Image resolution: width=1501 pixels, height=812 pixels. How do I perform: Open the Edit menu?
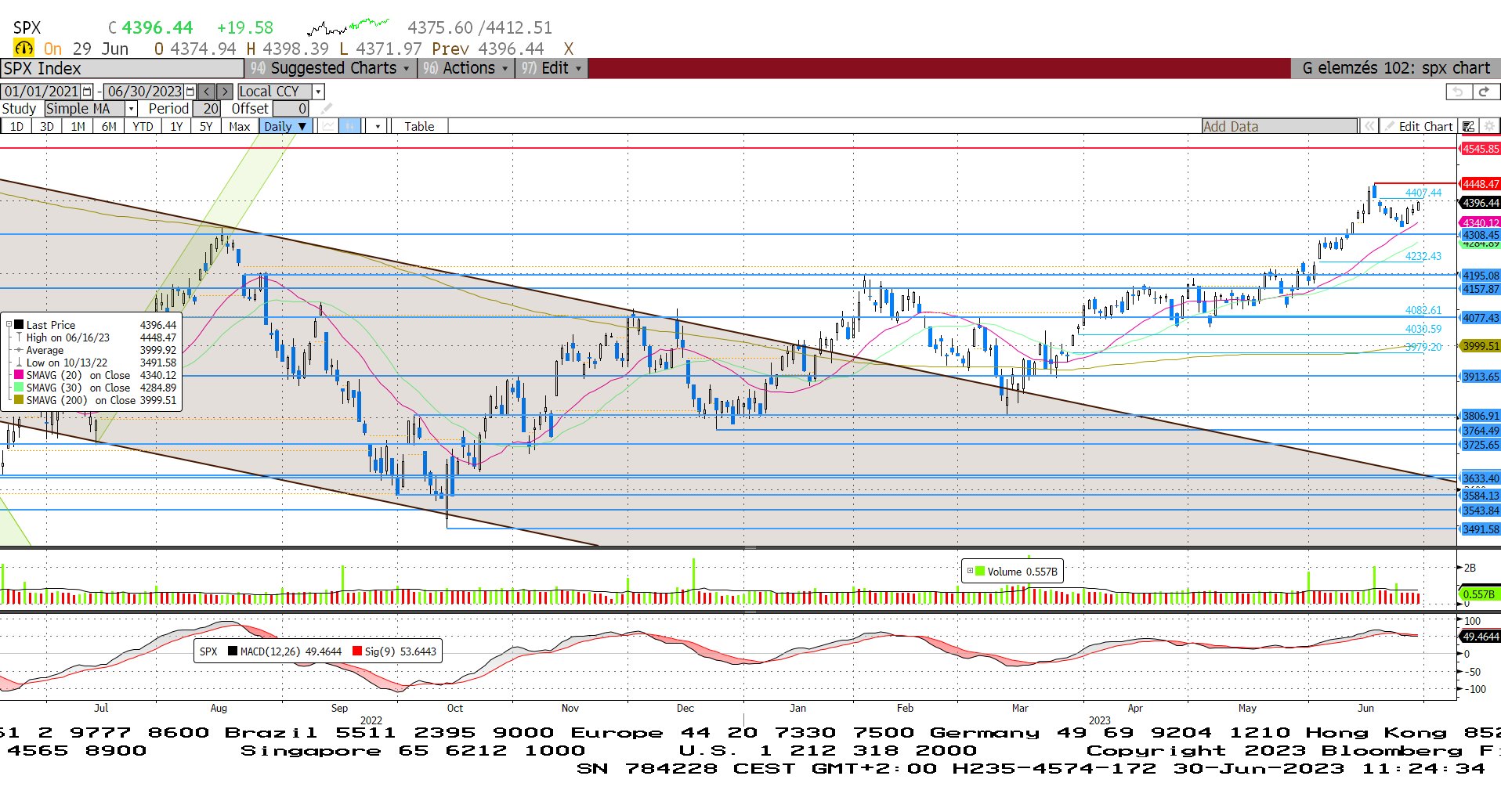pos(553,68)
